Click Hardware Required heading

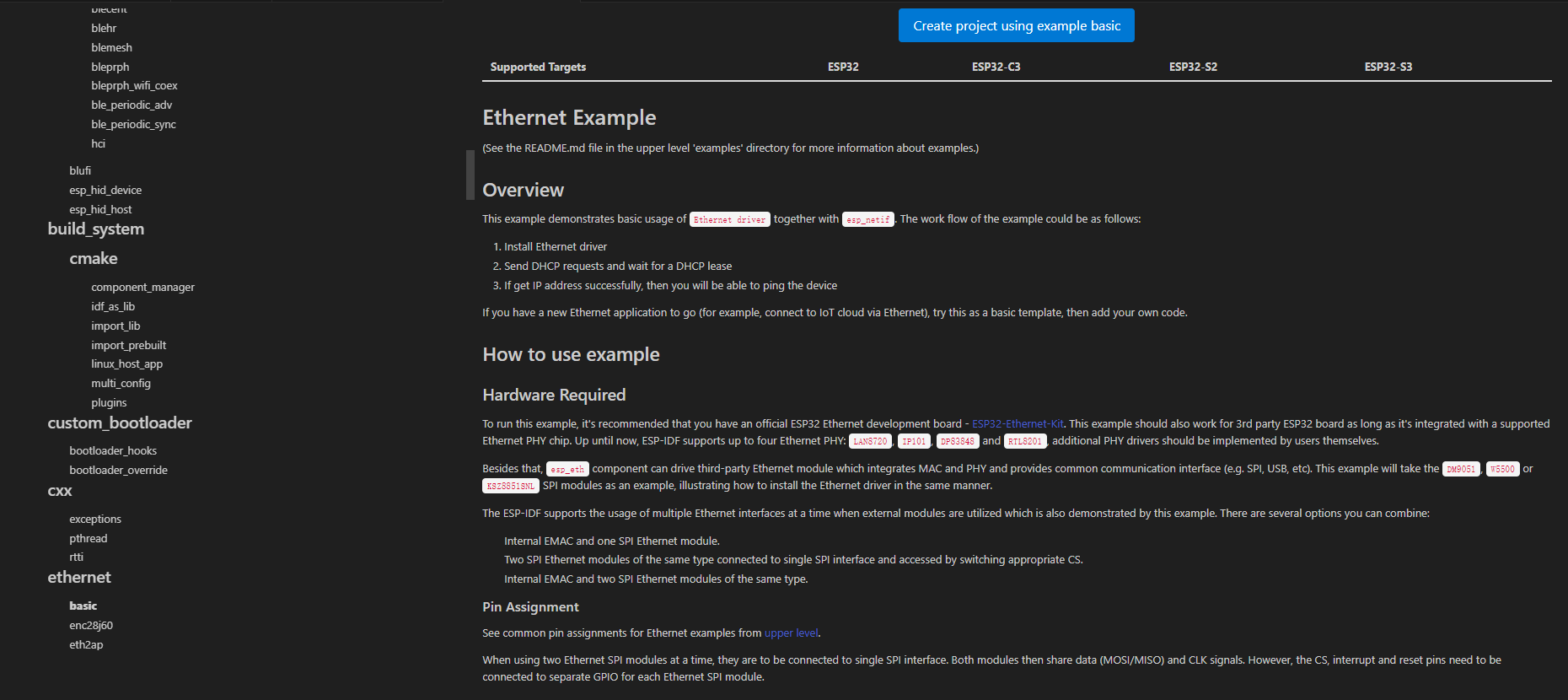pyautogui.click(x=554, y=396)
